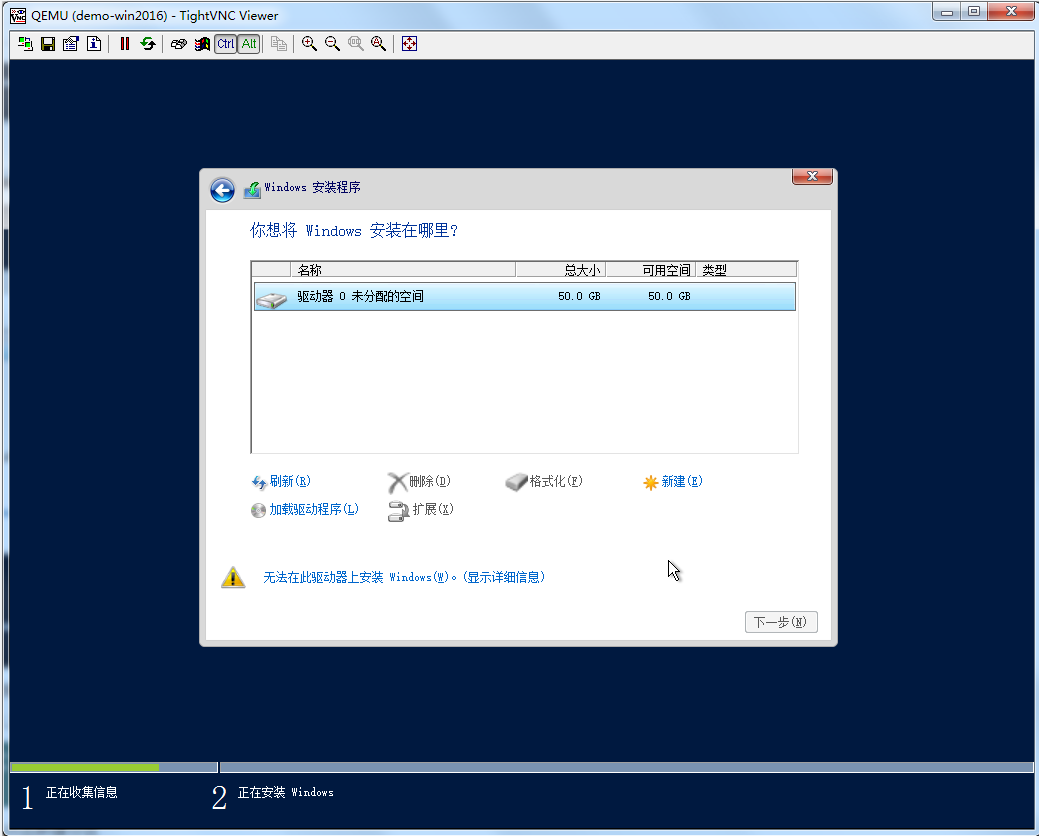1039x836 pixels.
Task: Zoom in with the magnifier plus icon
Action: (309, 44)
